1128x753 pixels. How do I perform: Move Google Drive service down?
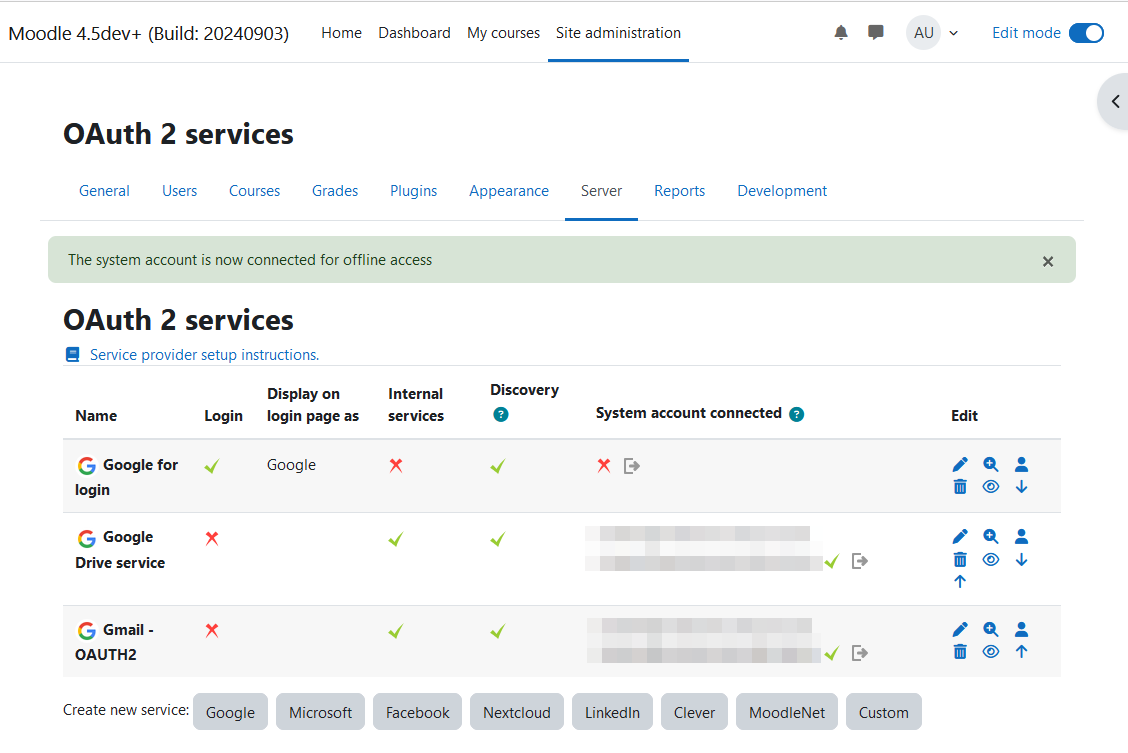pyautogui.click(x=1022, y=560)
